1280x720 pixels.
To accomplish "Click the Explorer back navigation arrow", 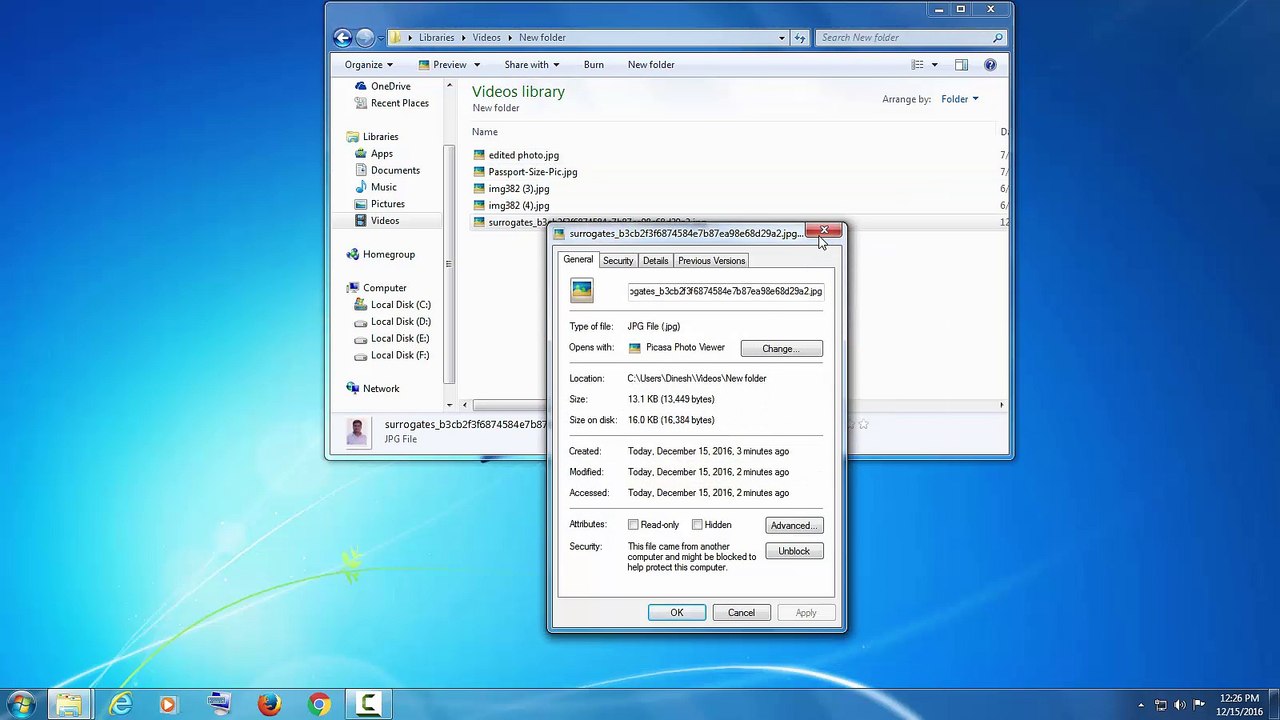I will pyautogui.click(x=343, y=38).
